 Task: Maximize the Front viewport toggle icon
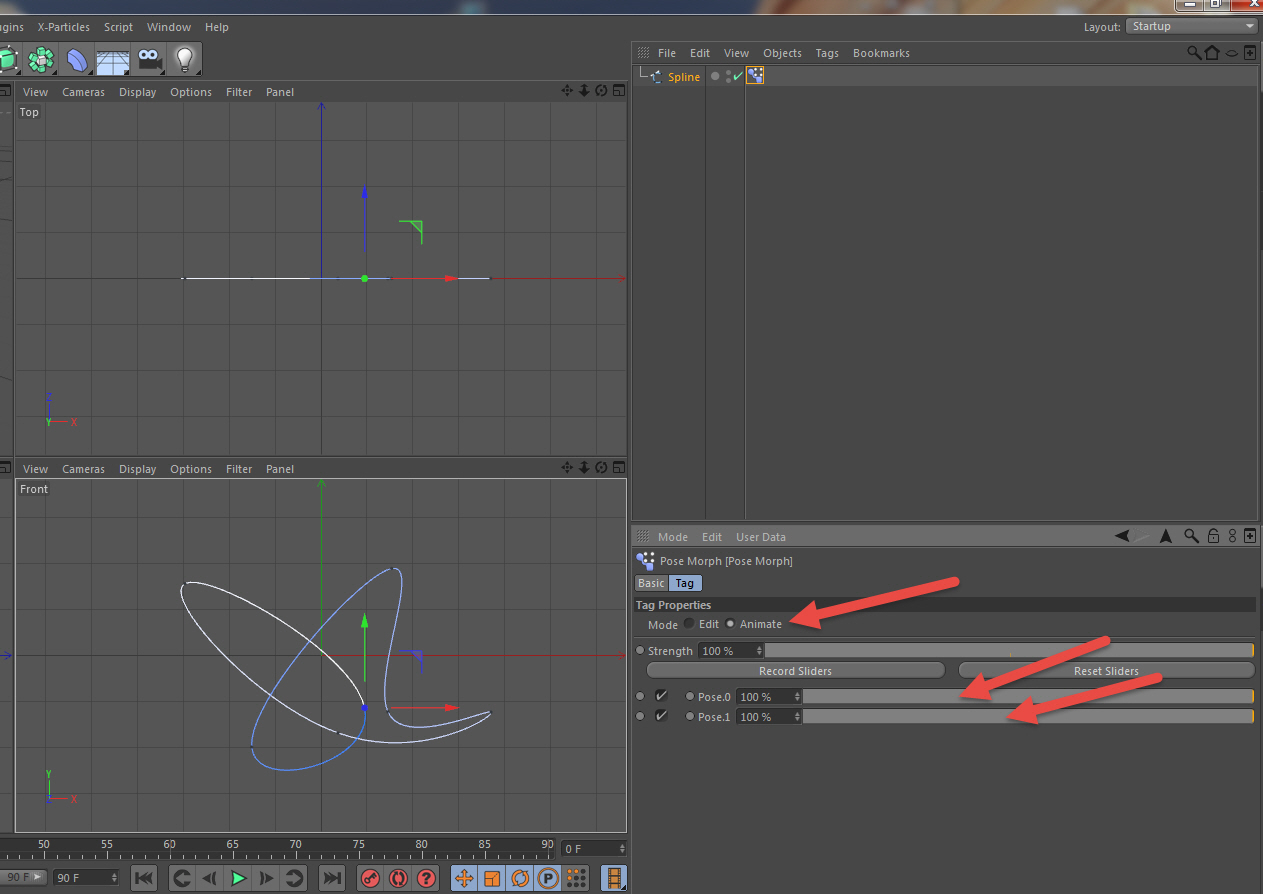tap(618, 468)
